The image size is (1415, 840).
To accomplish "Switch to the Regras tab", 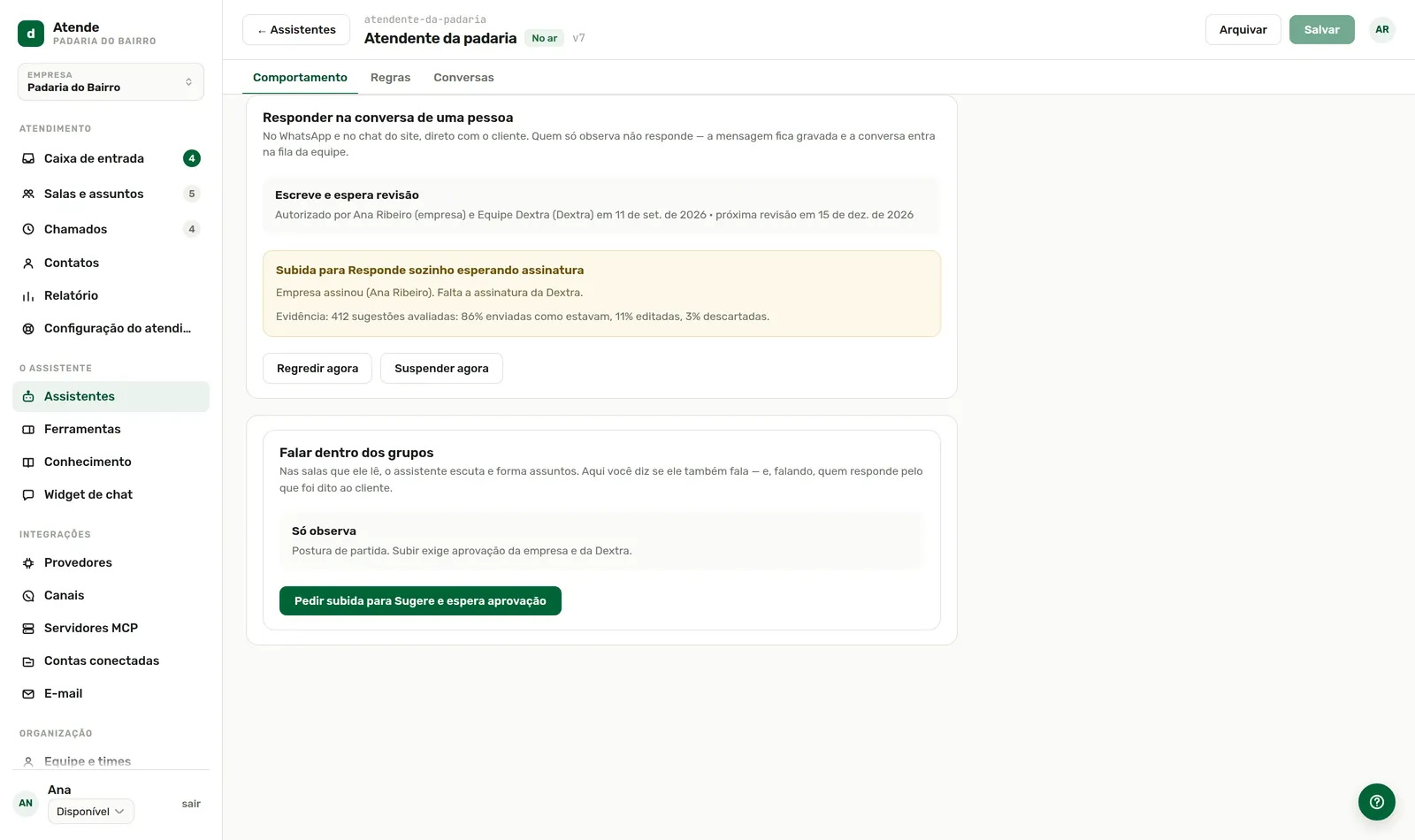I will click(390, 77).
